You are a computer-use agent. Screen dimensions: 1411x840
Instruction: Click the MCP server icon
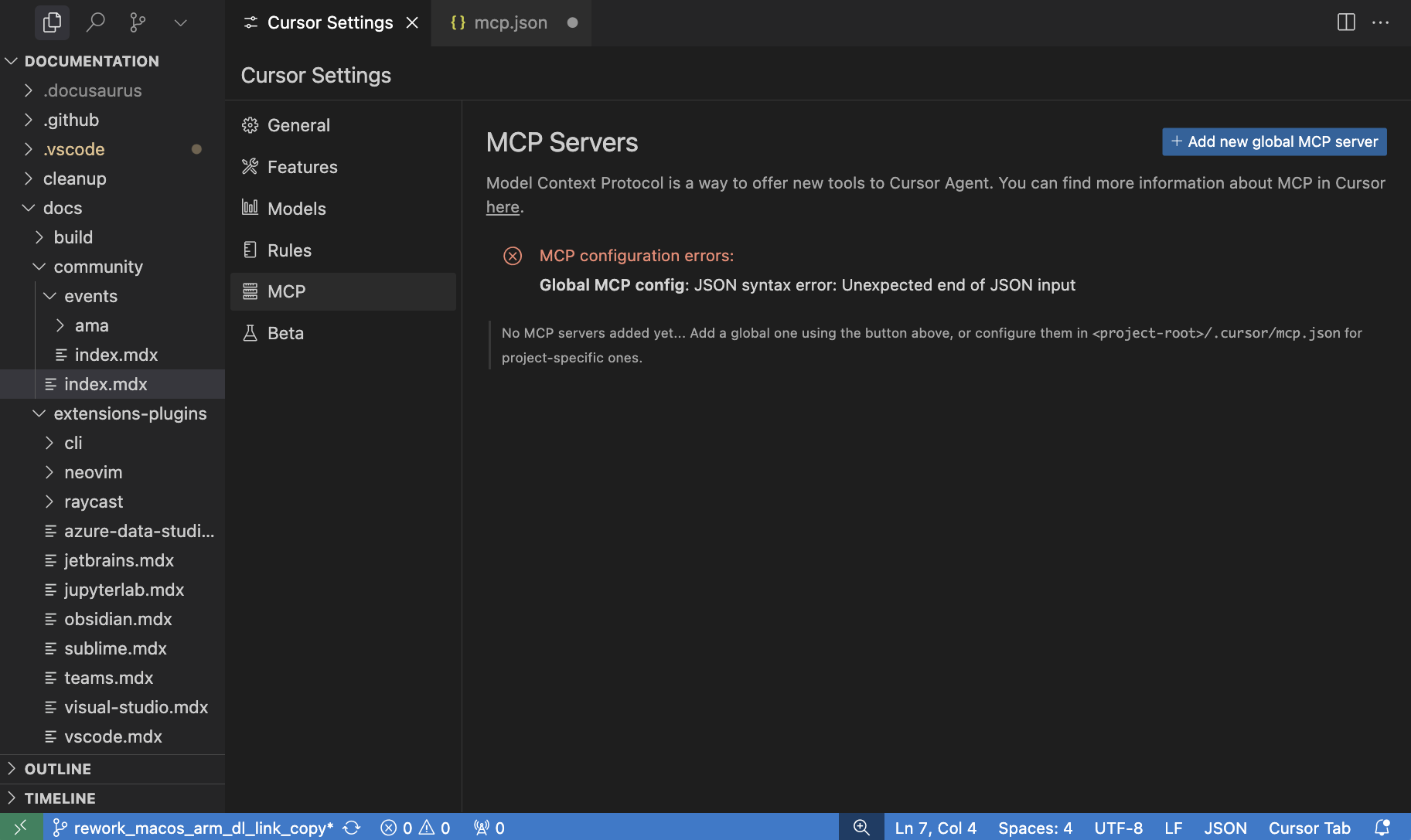[x=250, y=291]
